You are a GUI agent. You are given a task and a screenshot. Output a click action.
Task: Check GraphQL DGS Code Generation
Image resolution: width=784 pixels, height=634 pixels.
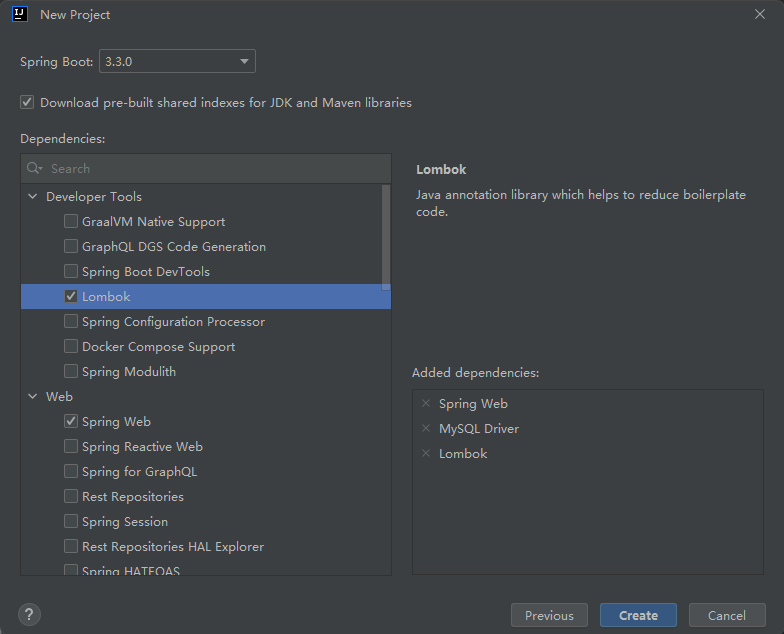(71, 246)
